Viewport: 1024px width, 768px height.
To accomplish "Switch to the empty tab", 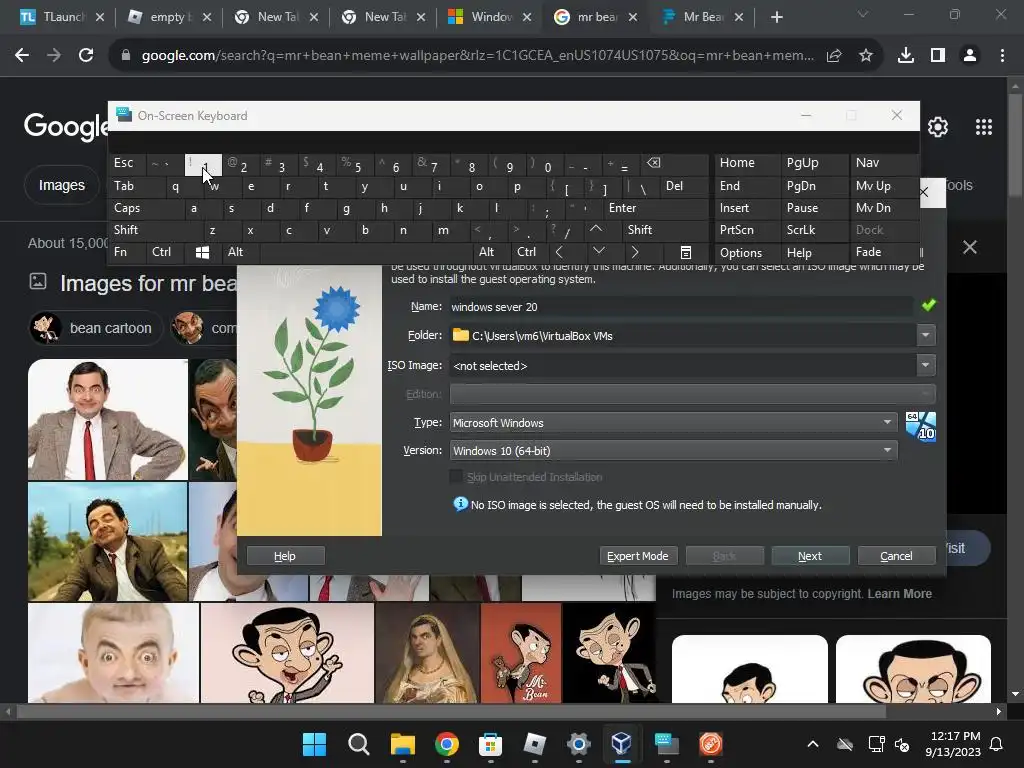I will tap(168, 17).
